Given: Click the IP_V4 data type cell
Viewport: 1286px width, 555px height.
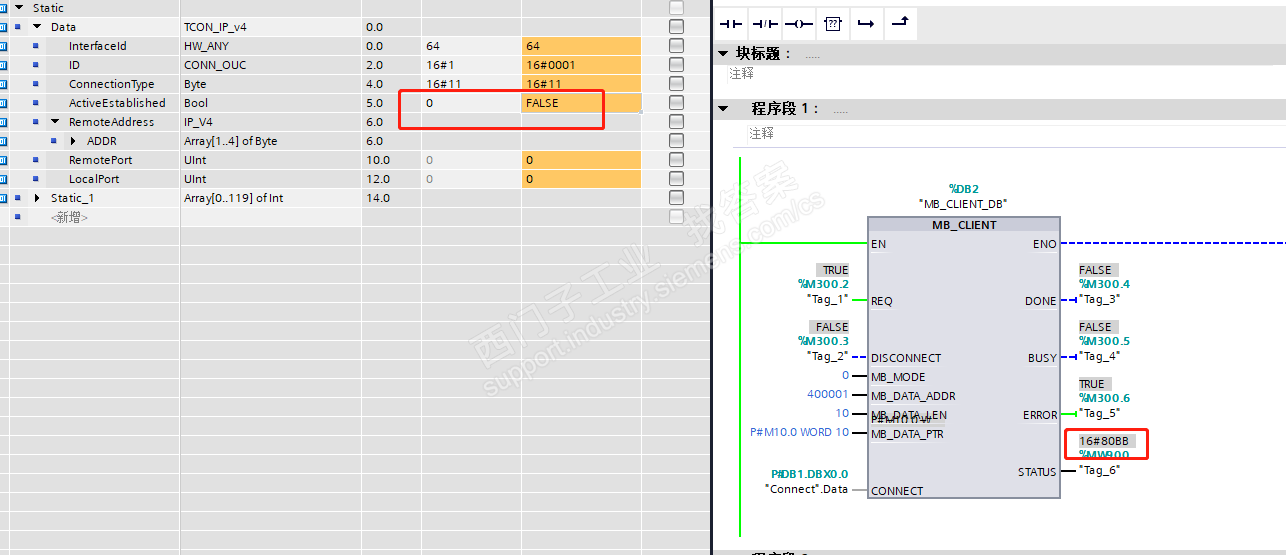Looking at the screenshot, I should click(x=271, y=122).
